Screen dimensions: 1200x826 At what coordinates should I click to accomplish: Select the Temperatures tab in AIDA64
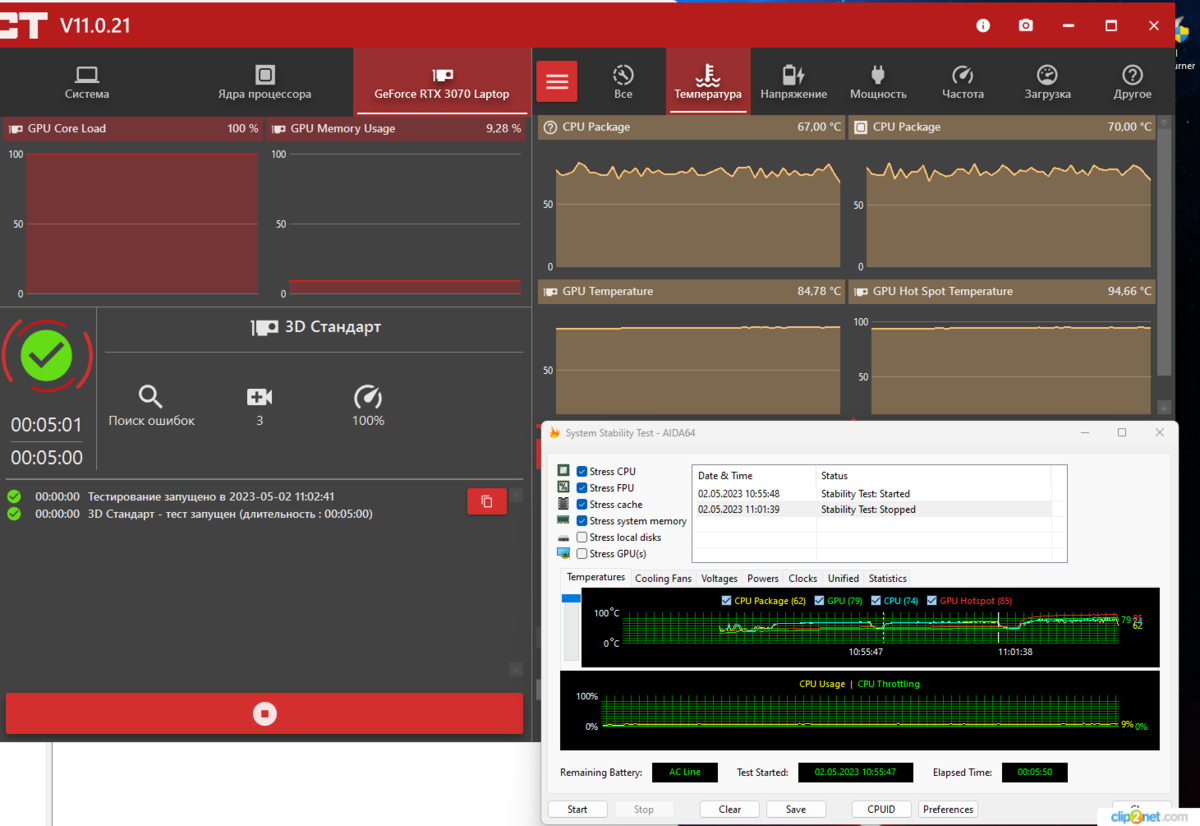(596, 577)
